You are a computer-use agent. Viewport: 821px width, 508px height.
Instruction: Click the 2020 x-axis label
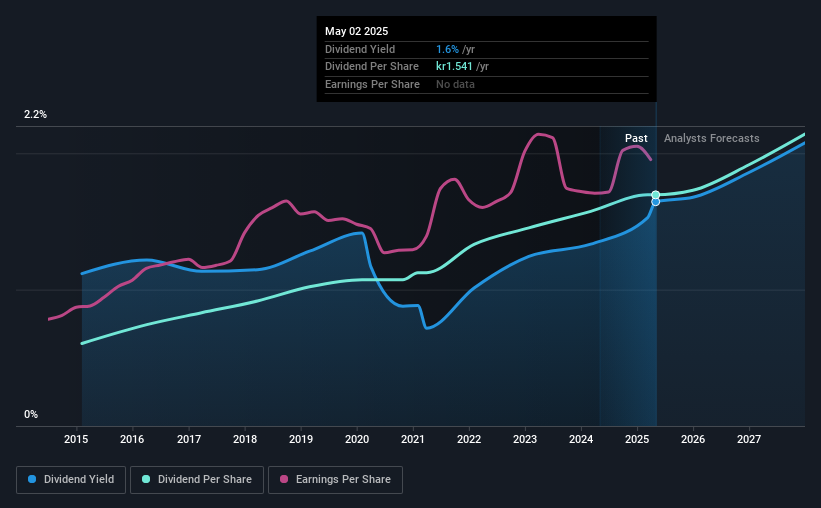tap(357, 439)
